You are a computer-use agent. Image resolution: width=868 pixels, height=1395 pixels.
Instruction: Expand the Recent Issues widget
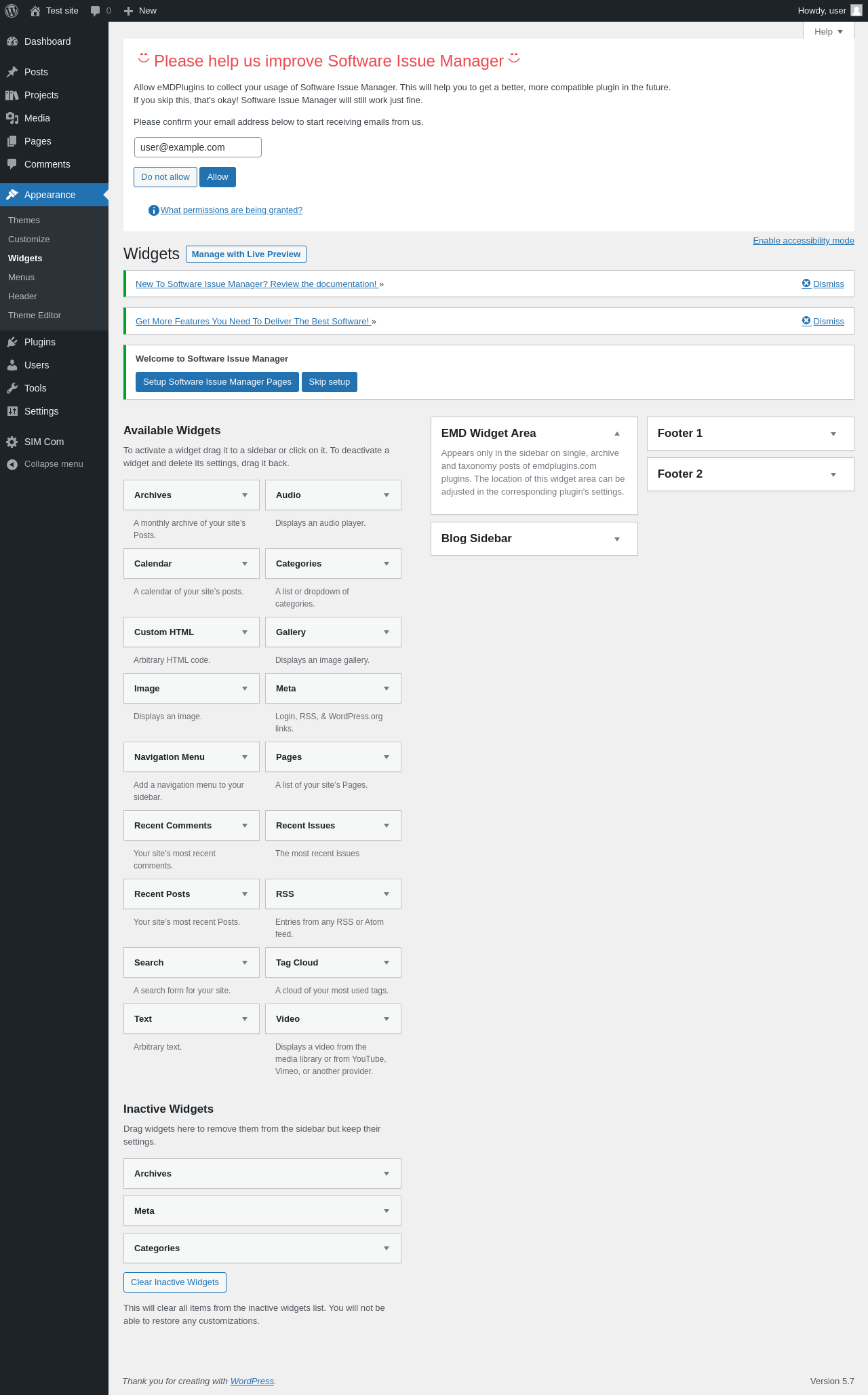387,826
